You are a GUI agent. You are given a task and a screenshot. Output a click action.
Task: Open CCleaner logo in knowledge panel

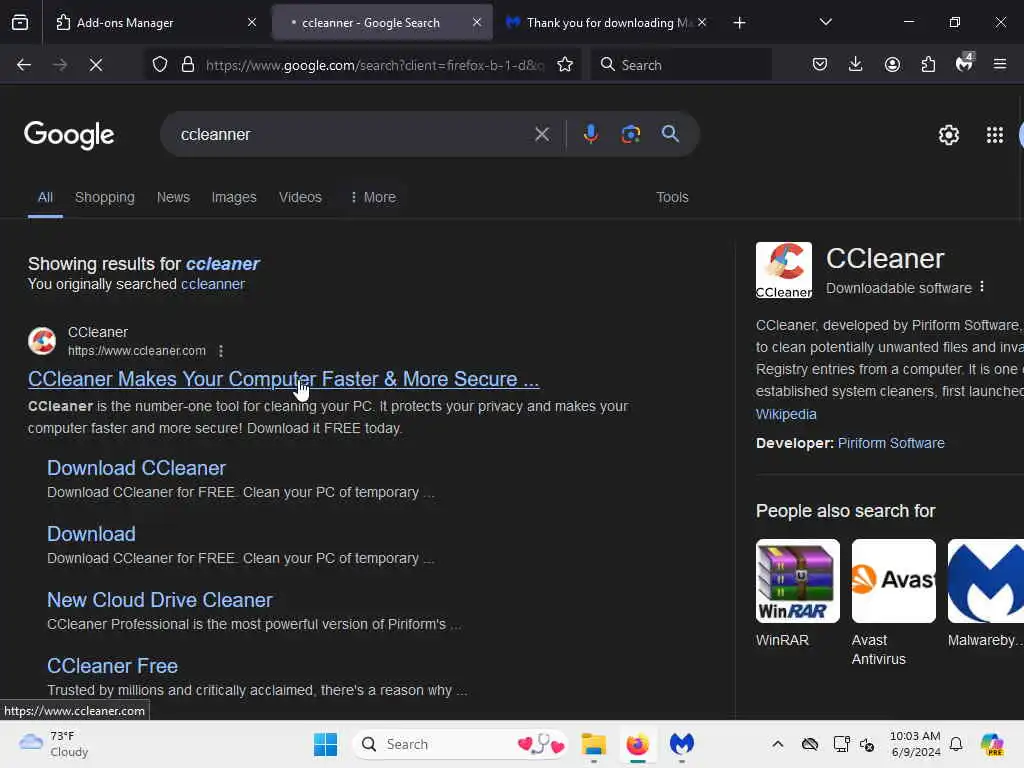784,270
